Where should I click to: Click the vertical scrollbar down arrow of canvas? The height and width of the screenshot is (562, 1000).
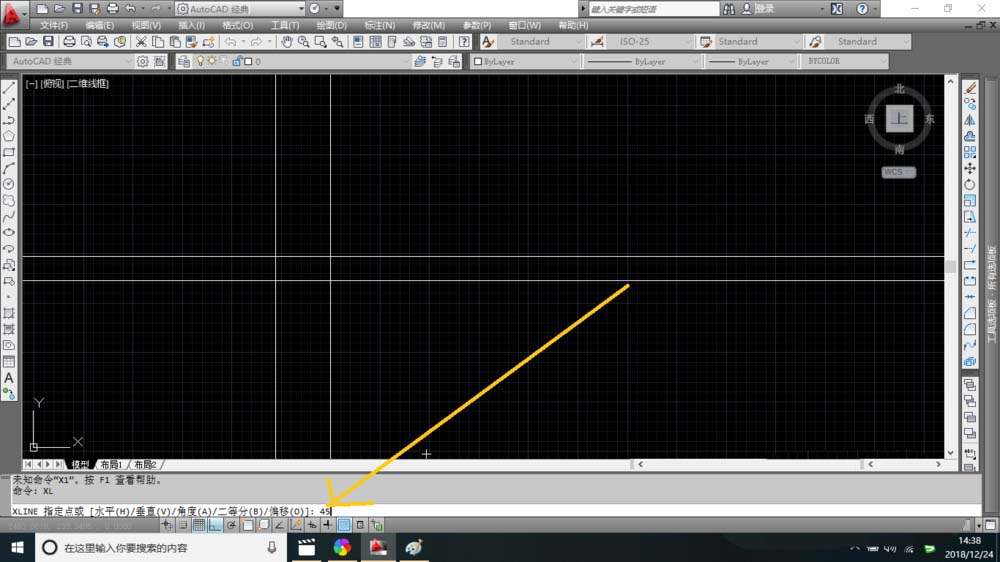coord(950,453)
